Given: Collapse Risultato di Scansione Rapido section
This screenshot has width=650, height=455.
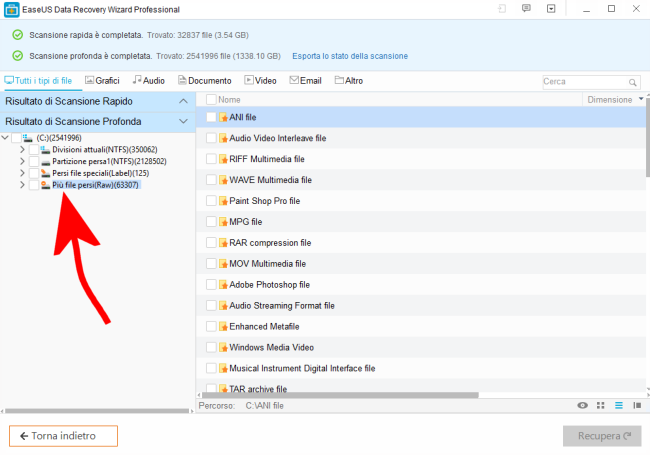Looking at the screenshot, I should pyautogui.click(x=183, y=101).
